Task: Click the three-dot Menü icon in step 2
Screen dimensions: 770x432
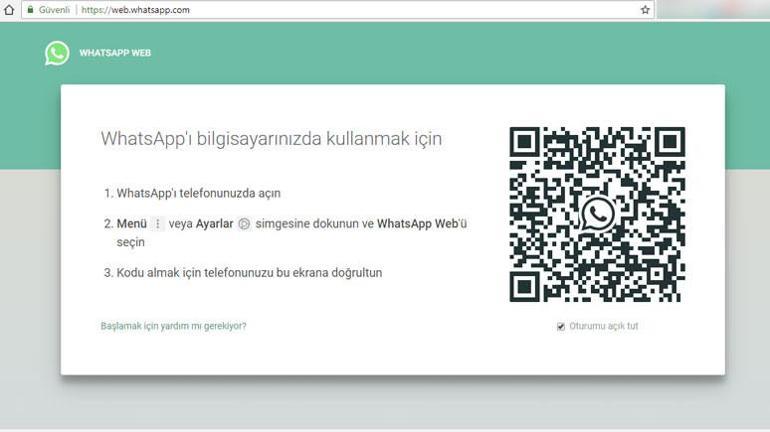Action: [x=157, y=224]
